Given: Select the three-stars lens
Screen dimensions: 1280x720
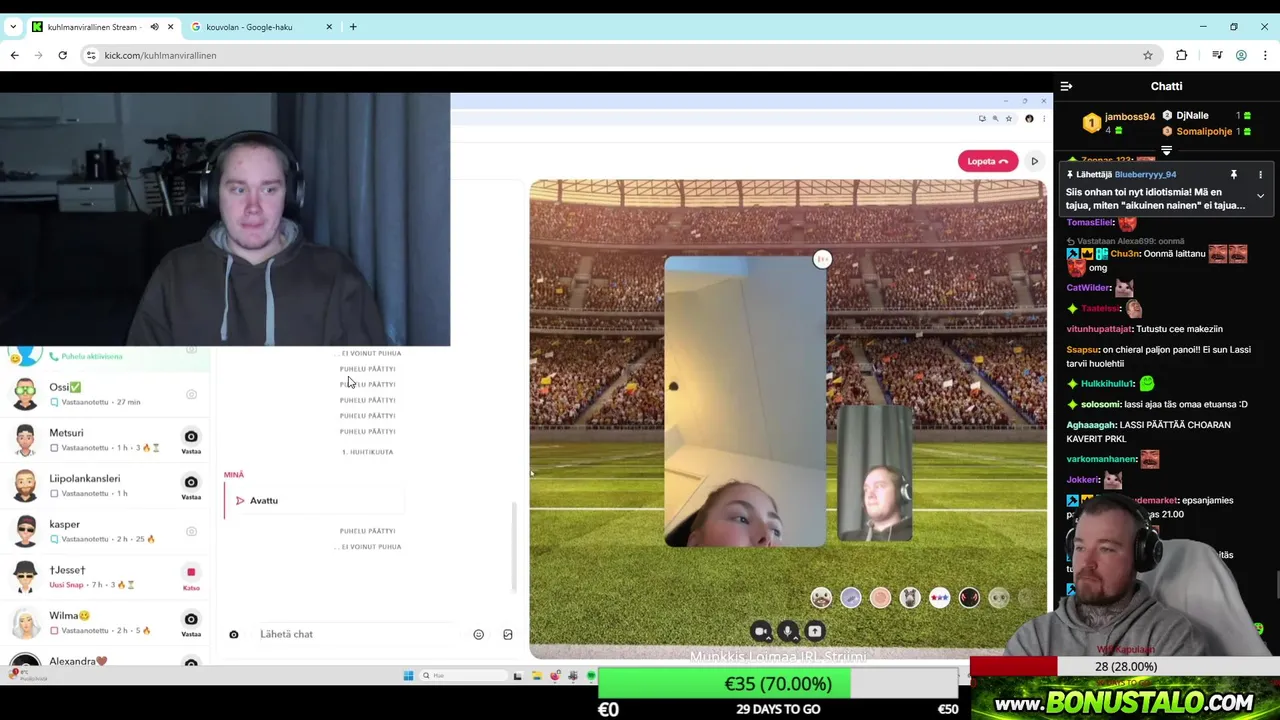Looking at the screenshot, I should (x=939, y=598).
